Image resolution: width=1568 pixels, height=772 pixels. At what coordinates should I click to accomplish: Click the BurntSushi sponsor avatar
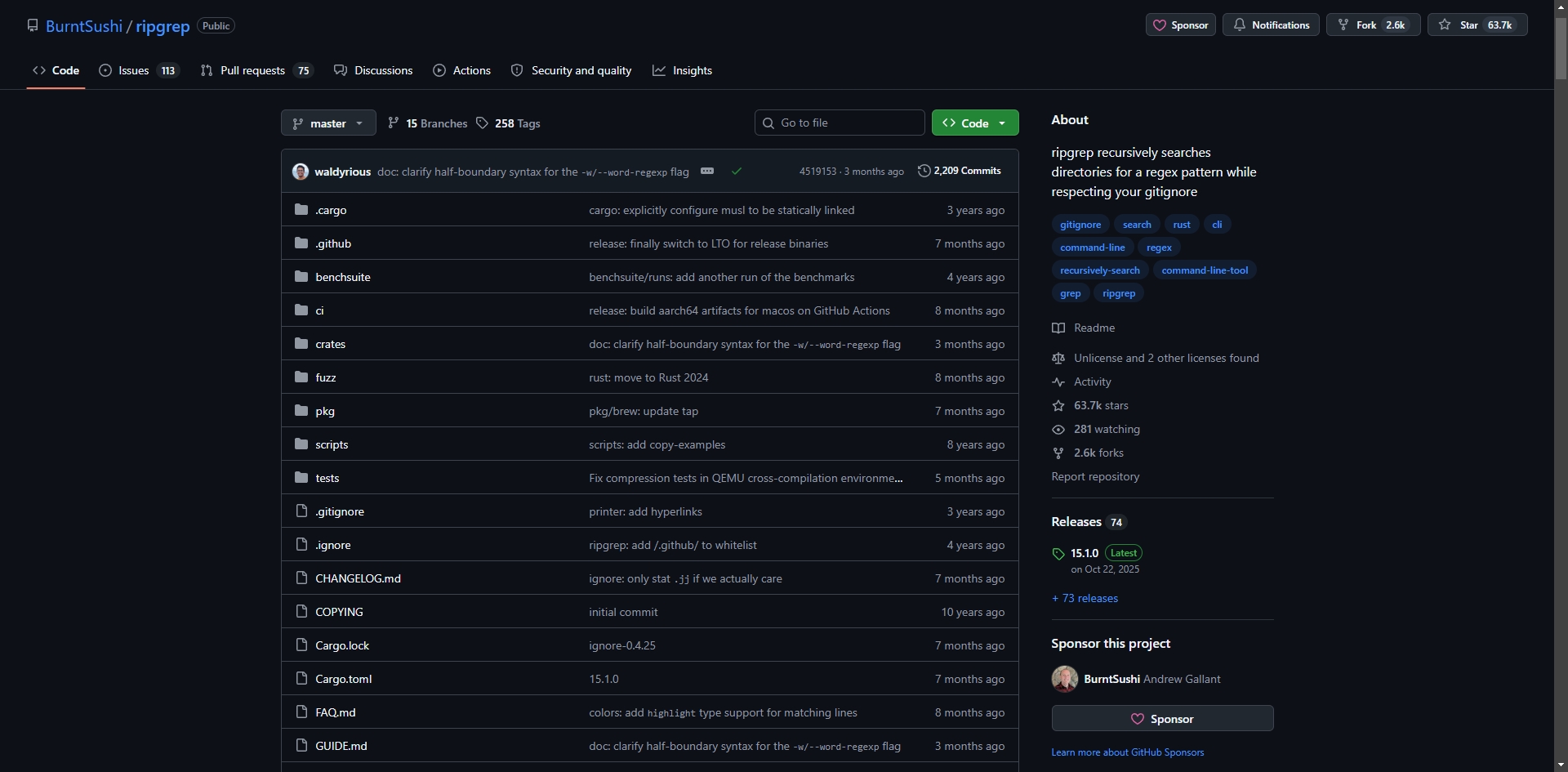[x=1064, y=679]
